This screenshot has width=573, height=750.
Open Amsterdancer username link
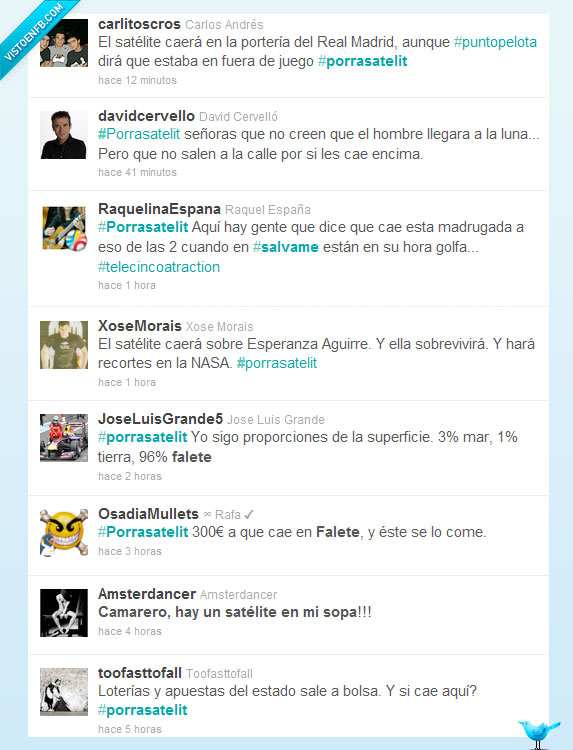tap(147, 594)
